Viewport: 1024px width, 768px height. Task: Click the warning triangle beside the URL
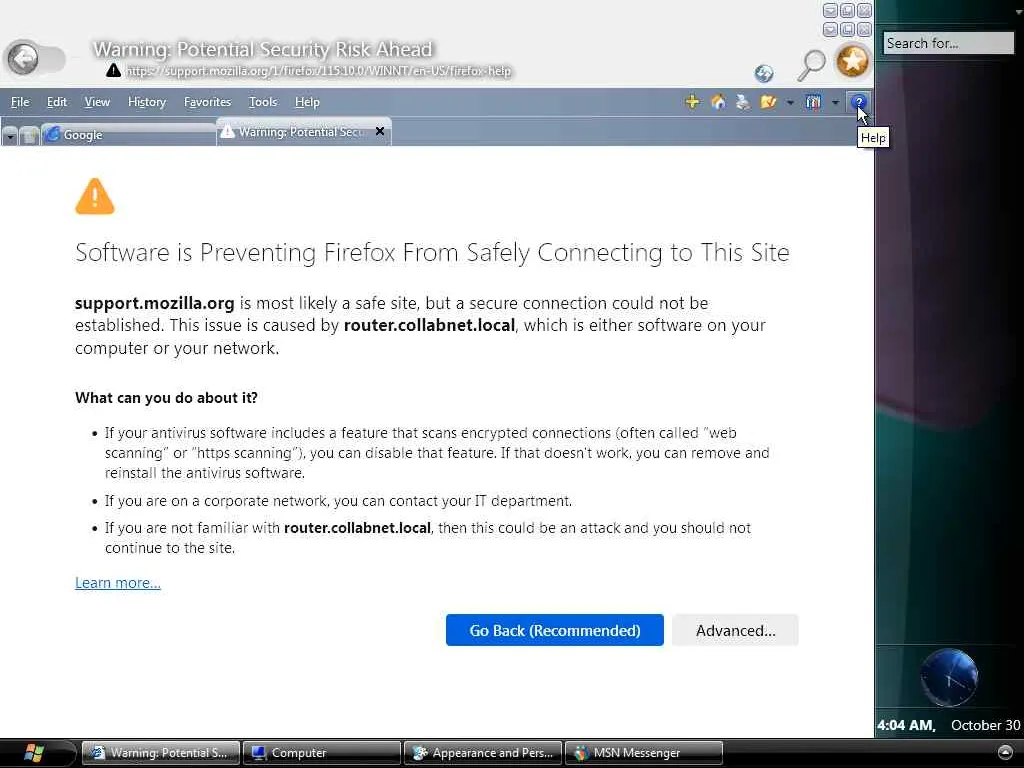(114, 71)
